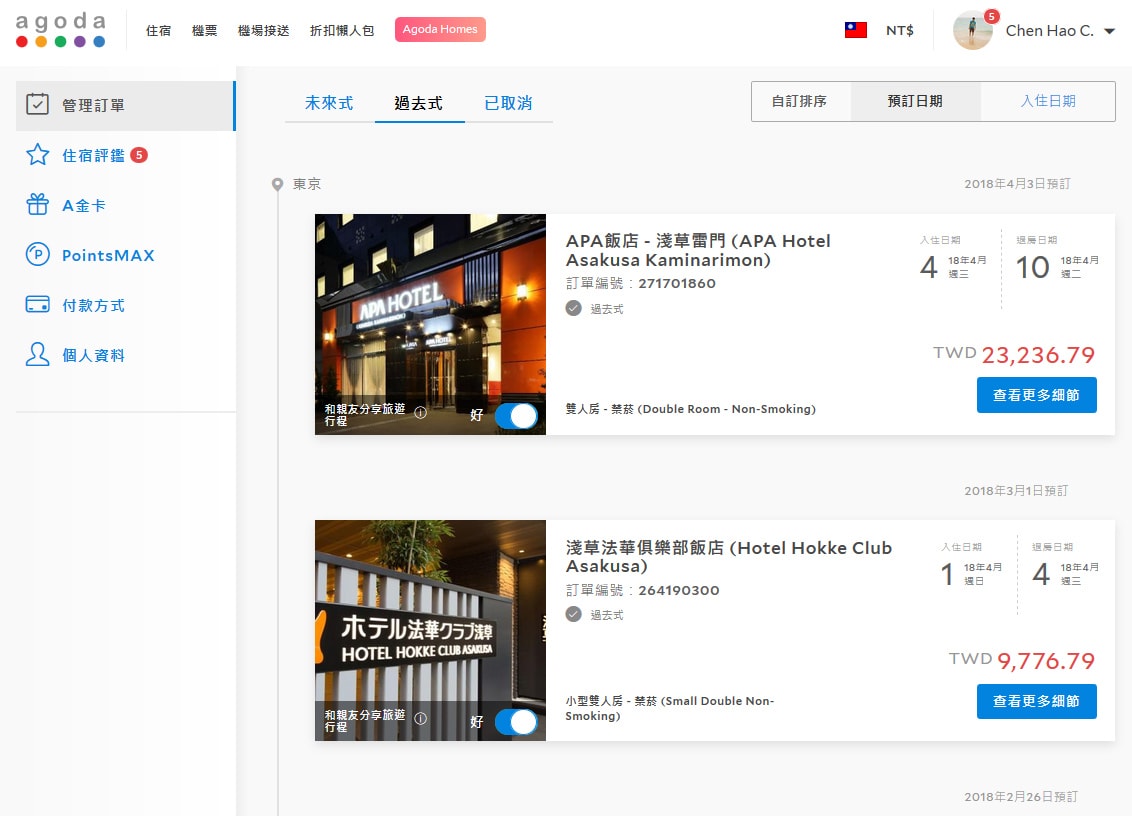Turn off trip sharing for APA Hotel
1132x816 pixels.
516,416
